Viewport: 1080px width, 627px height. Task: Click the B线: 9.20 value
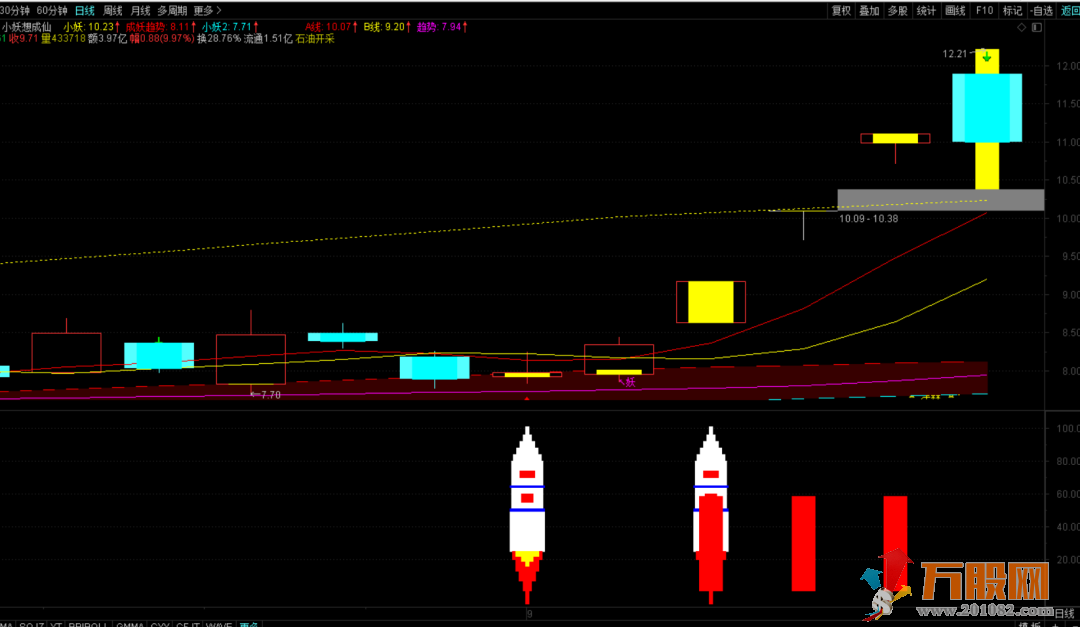(387, 27)
